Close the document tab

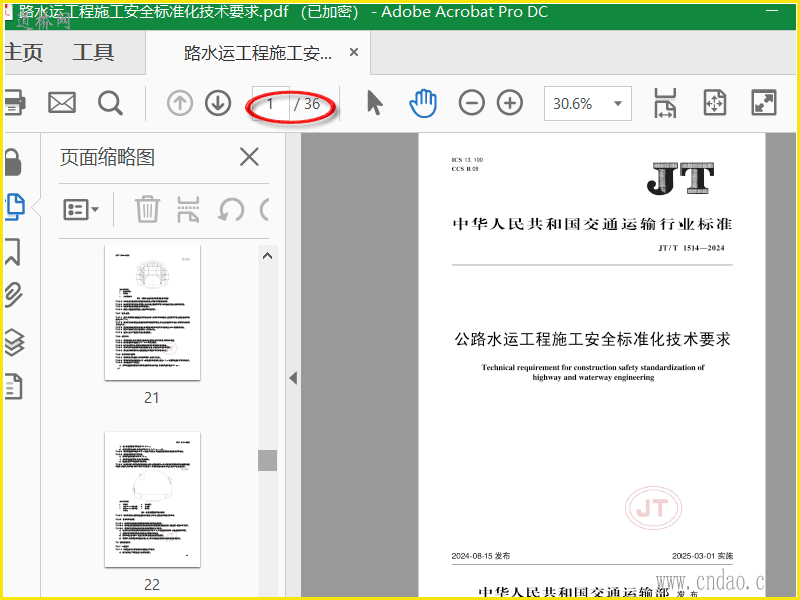coord(354,52)
